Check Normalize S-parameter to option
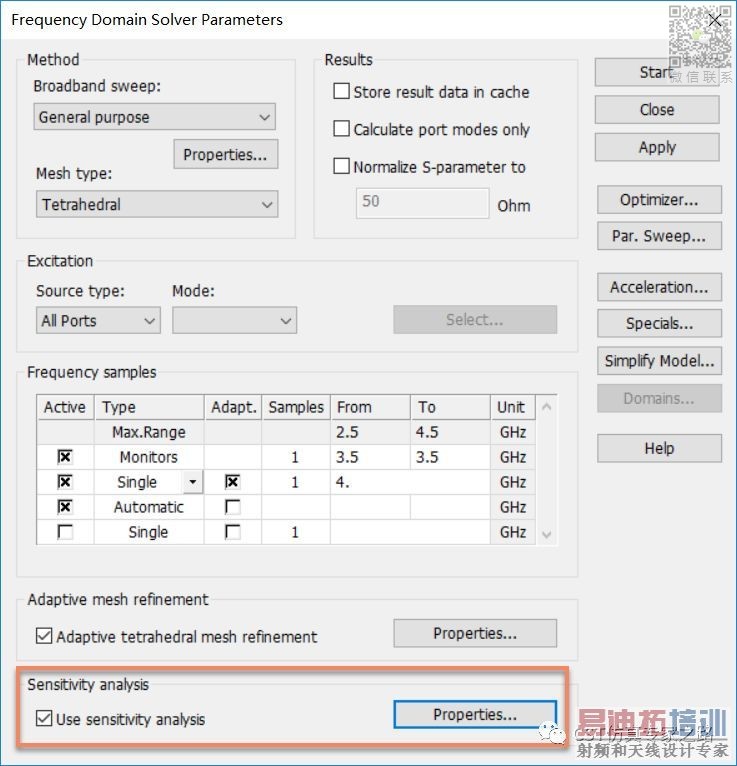 341,166
